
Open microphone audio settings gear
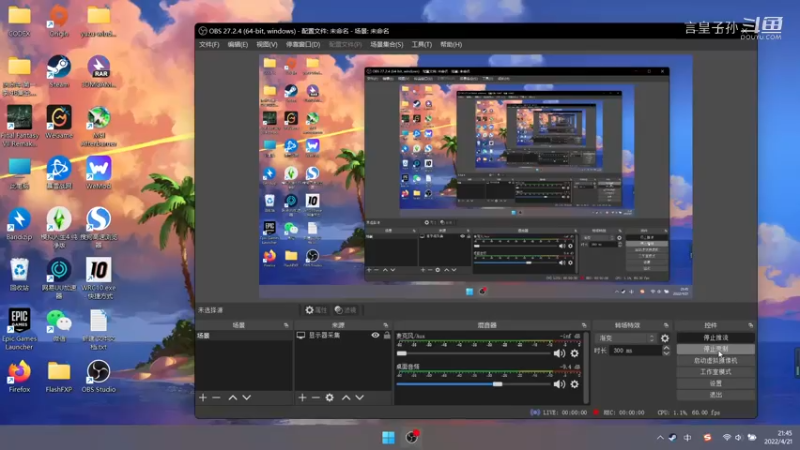[x=574, y=353]
